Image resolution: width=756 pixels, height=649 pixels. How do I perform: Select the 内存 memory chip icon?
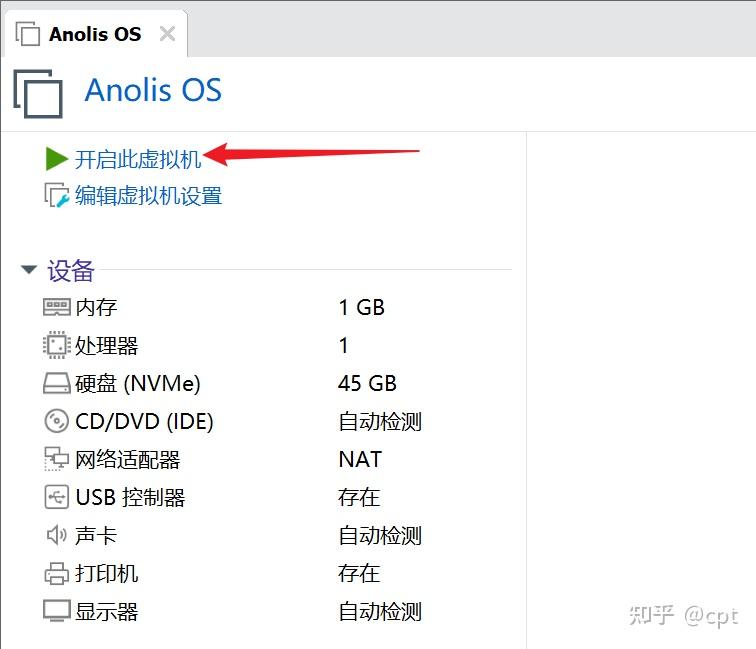point(56,307)
